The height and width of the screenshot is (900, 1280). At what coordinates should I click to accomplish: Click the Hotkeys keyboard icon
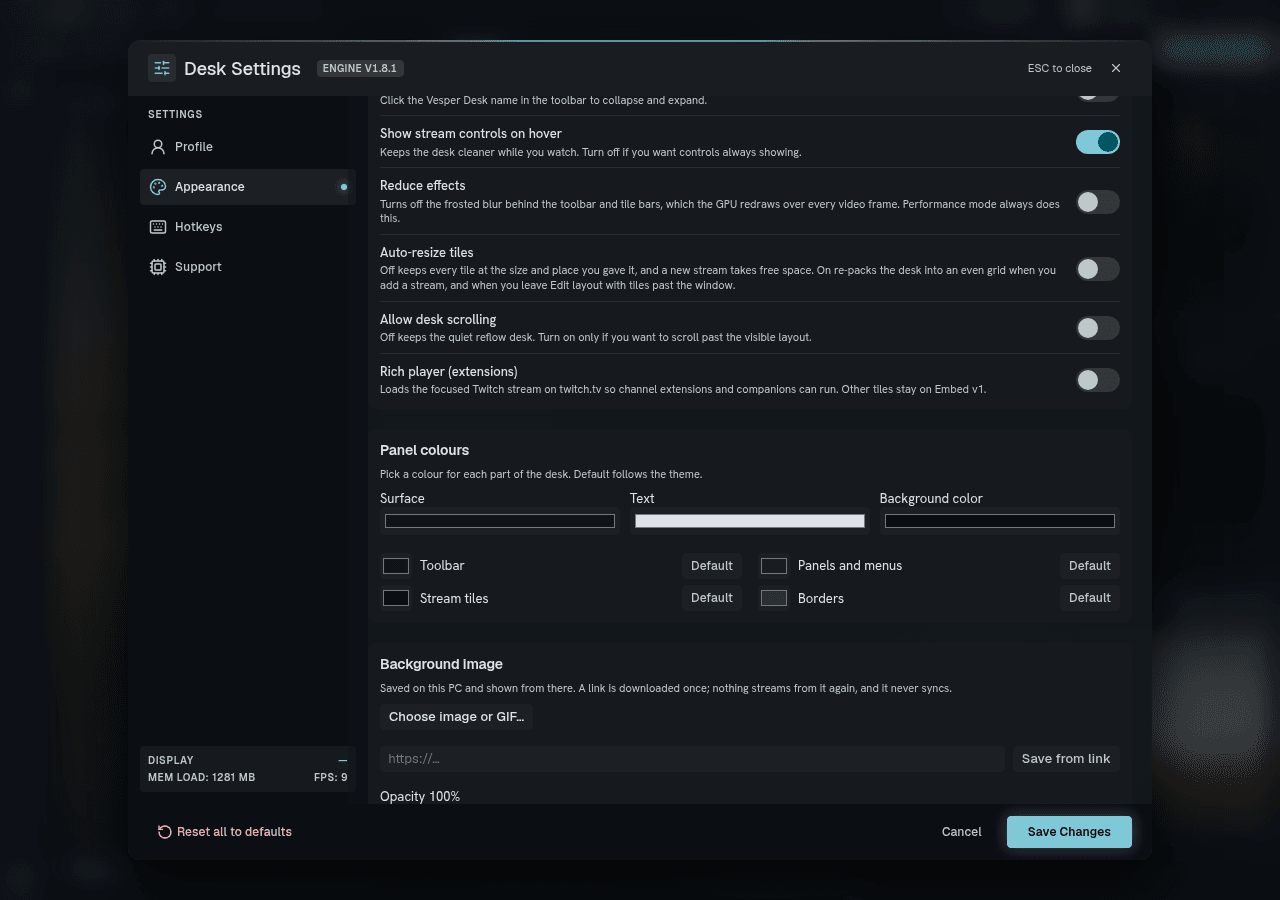(x=158, y=227)
